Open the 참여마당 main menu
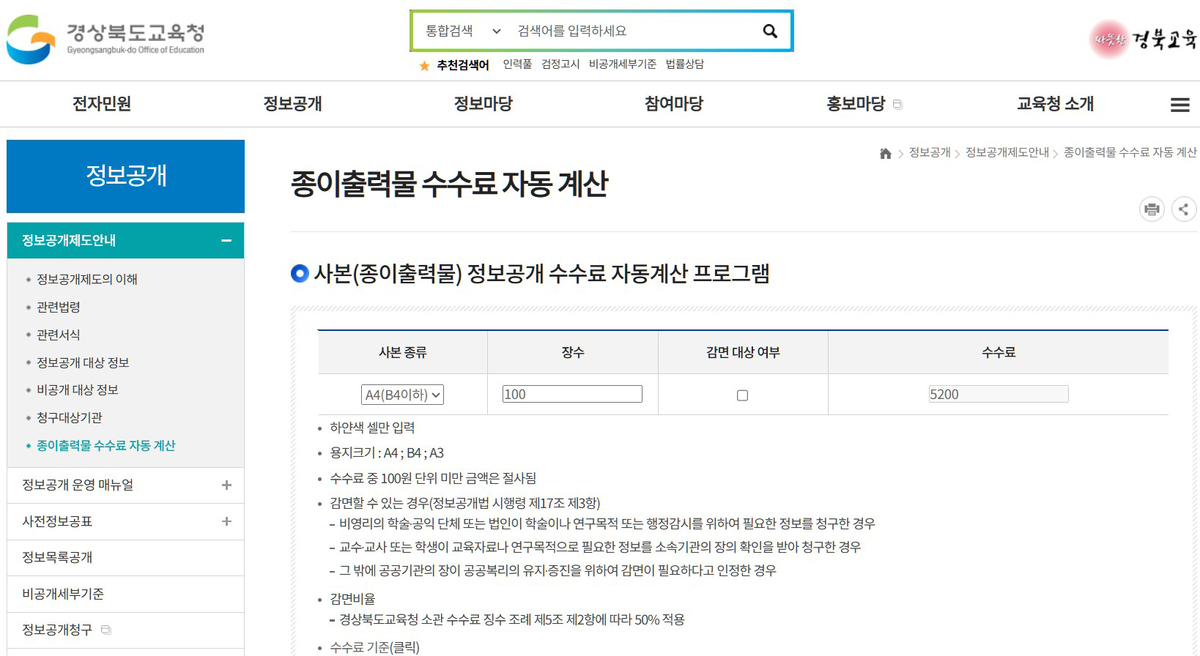 [x=673, y=104]
